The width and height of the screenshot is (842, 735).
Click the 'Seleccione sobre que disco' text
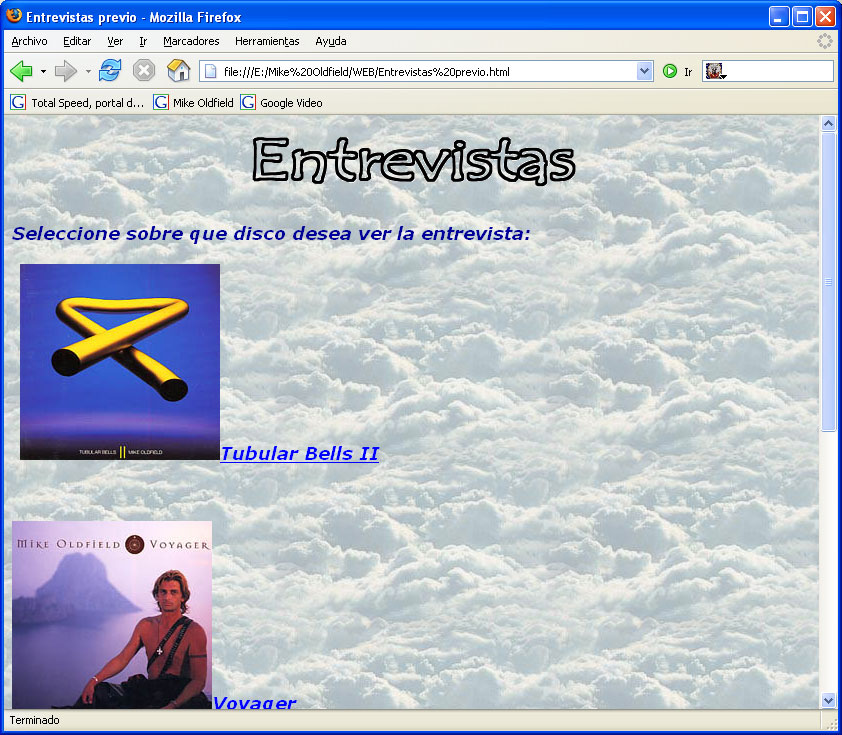coord(271,234)
